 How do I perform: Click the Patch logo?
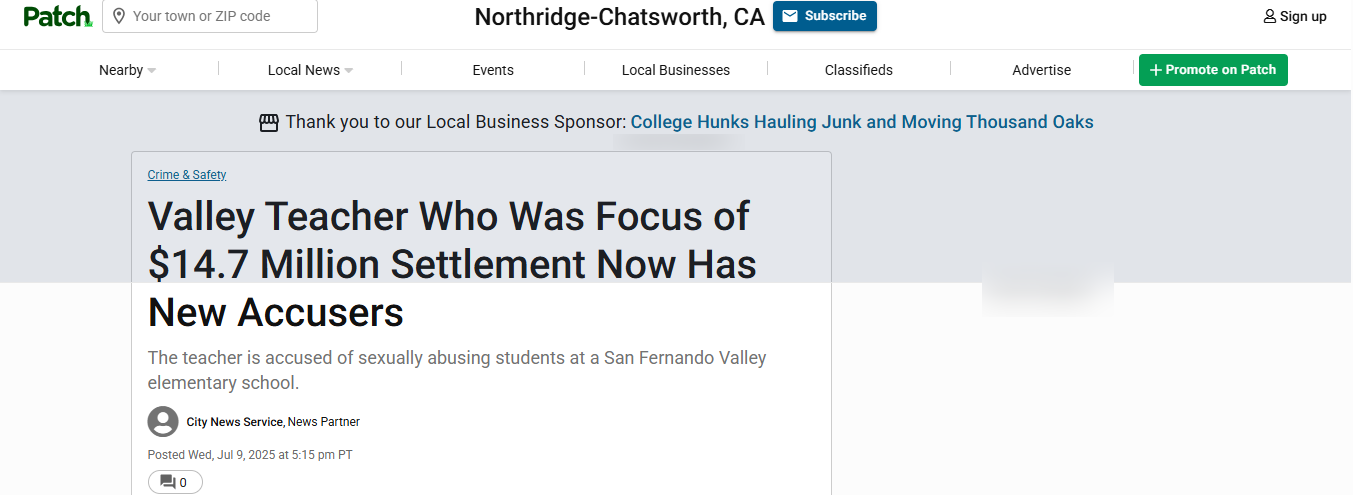pos(57,16)
